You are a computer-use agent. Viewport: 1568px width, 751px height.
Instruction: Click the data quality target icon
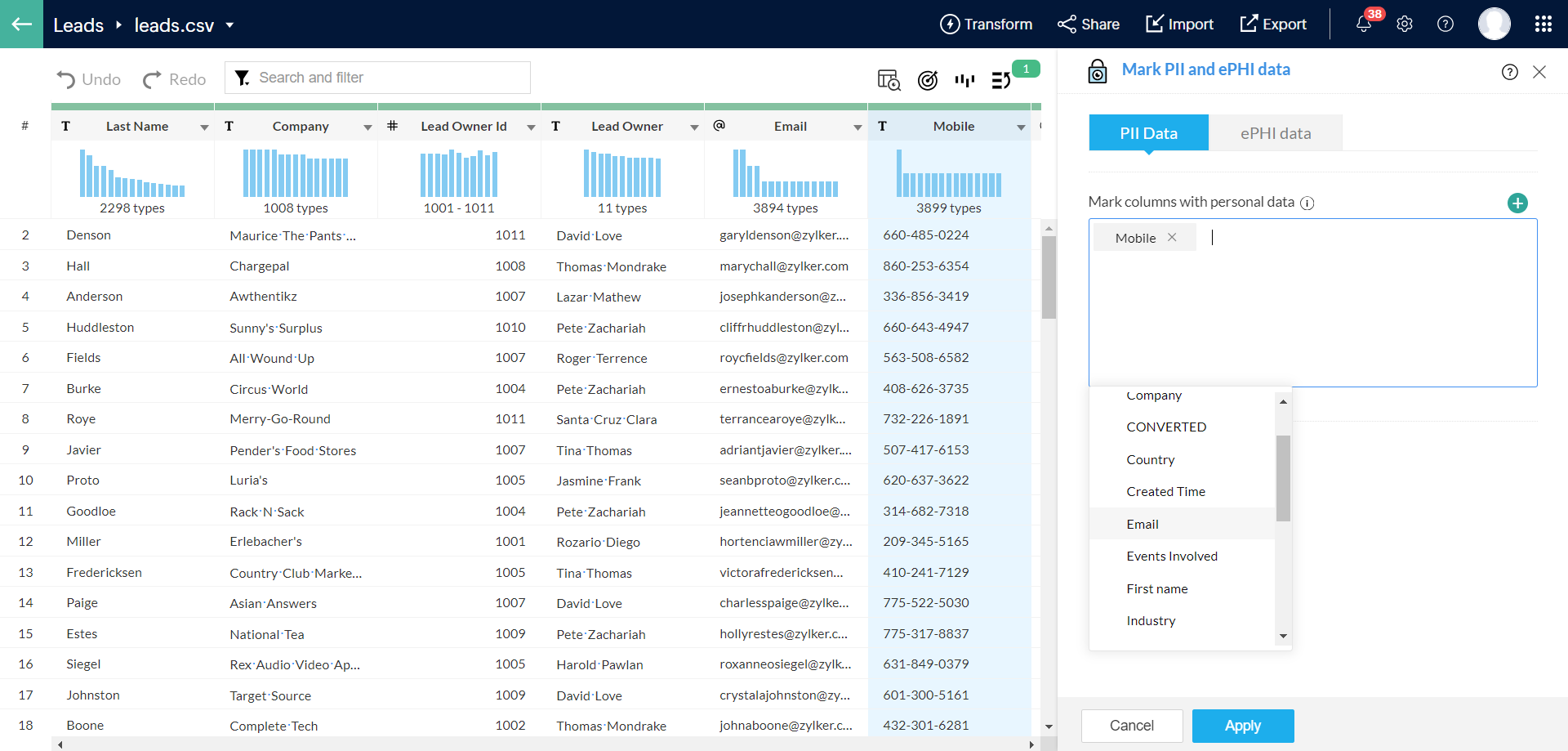(x=927, y=80)
